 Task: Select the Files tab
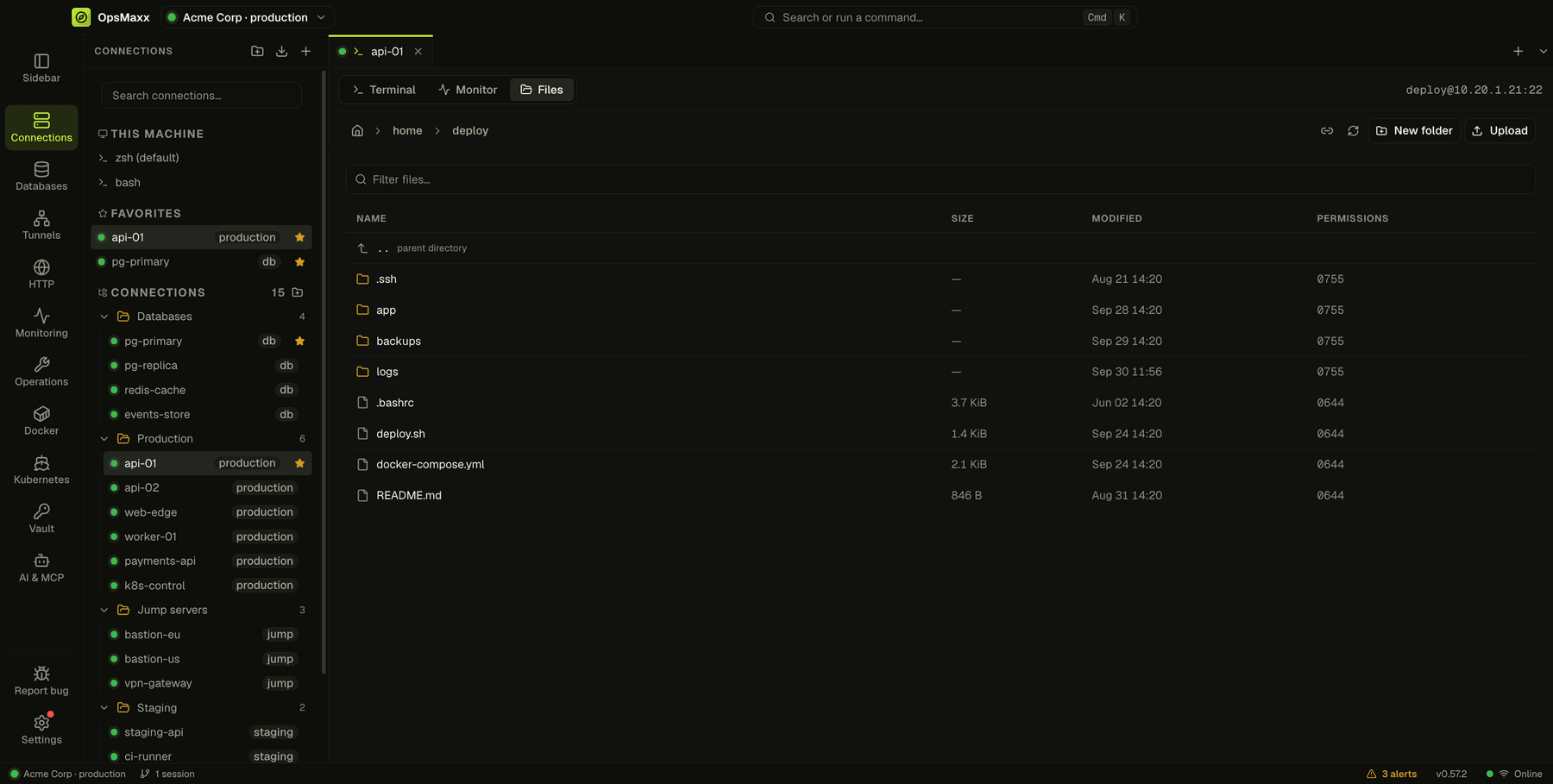(x=542, y=90)
